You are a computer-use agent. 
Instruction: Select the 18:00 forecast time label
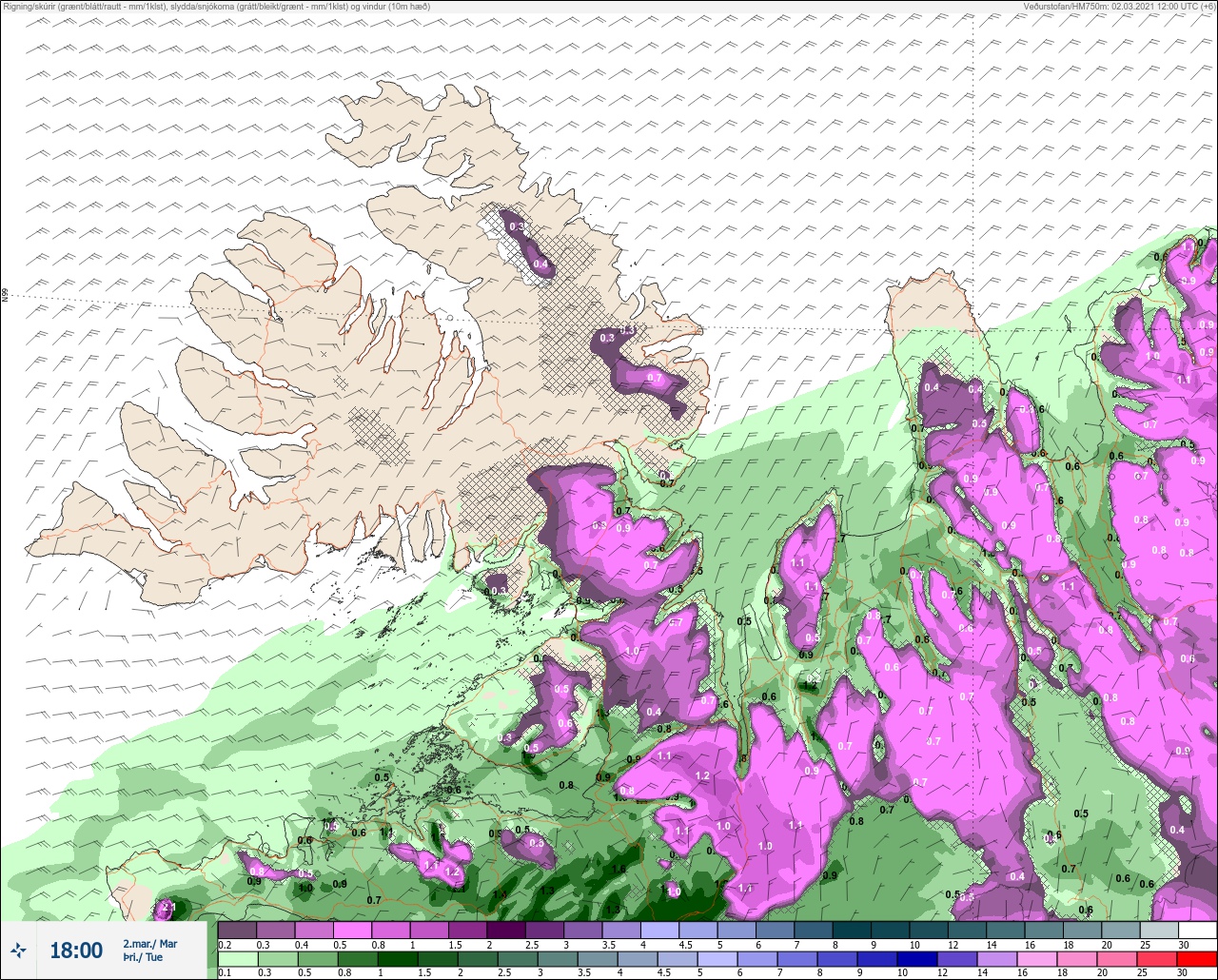point(75,950)
